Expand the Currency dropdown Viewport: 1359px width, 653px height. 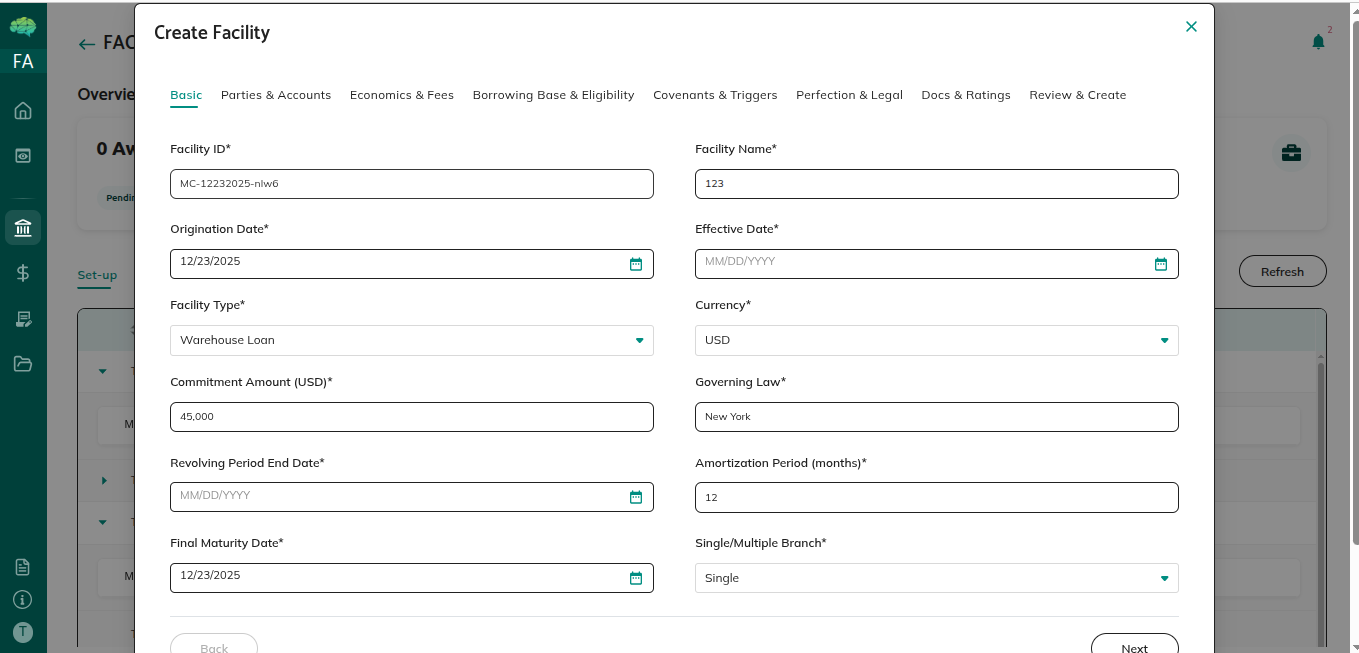(x=936, y=340)
